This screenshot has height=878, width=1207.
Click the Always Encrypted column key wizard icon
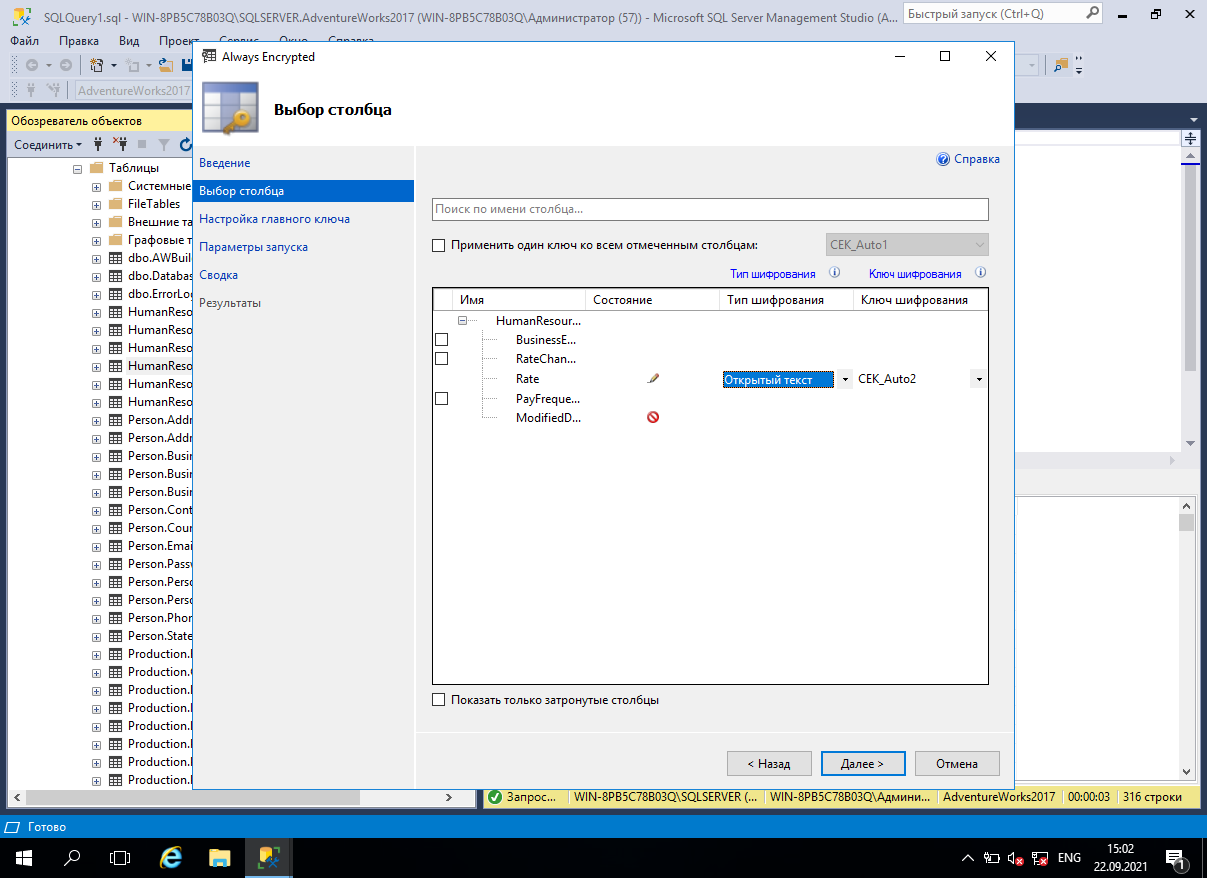pyautogui.click(x=231, y=109)
